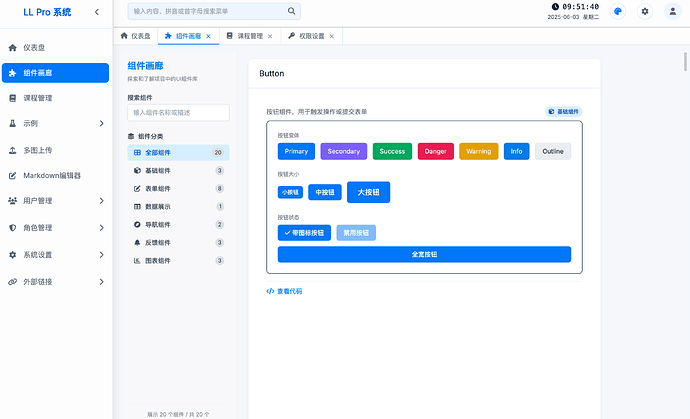
Task: Click the 表单组件 edit icon
Action: click(137, 188)
